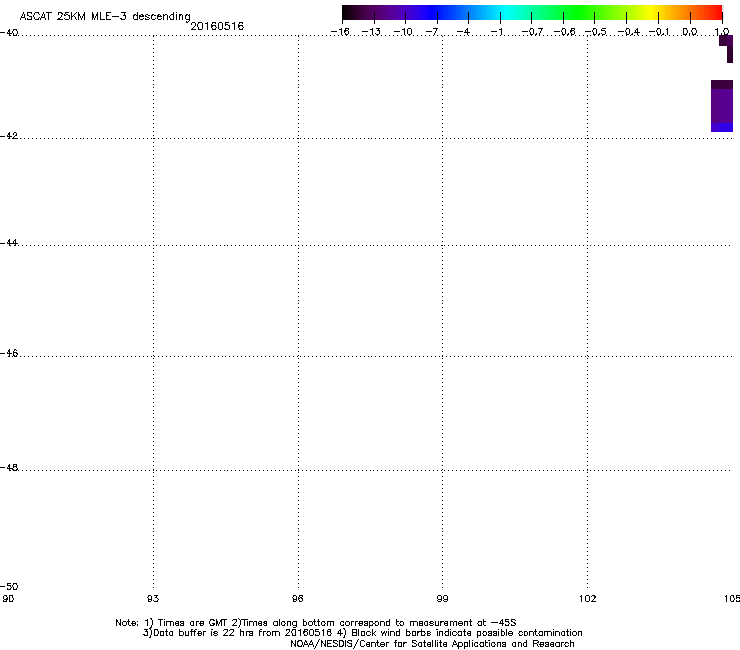Click the color bar label -0.1
This screenshot has height=650, width=740.
[660, 32]
